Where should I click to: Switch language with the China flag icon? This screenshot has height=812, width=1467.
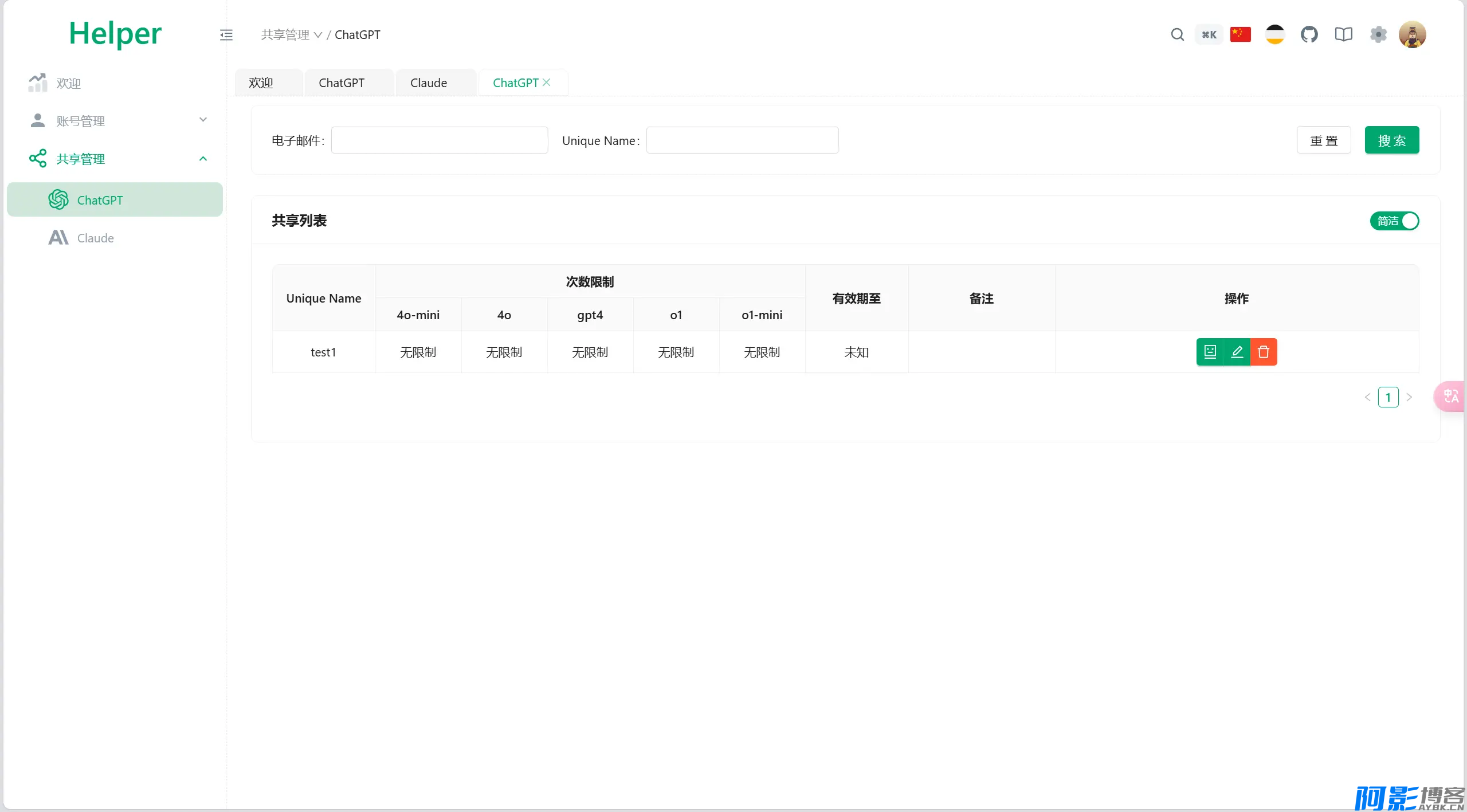tap(1241, 34)
